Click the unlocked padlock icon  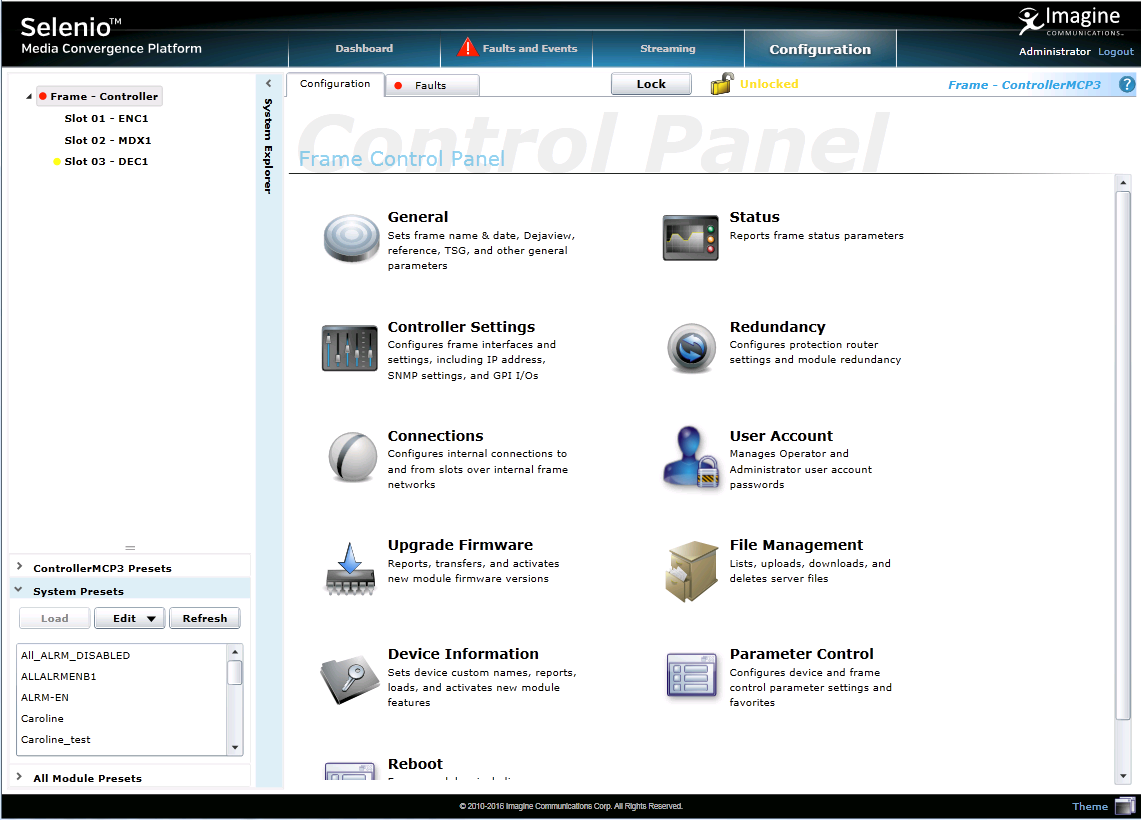coord(722,84)
